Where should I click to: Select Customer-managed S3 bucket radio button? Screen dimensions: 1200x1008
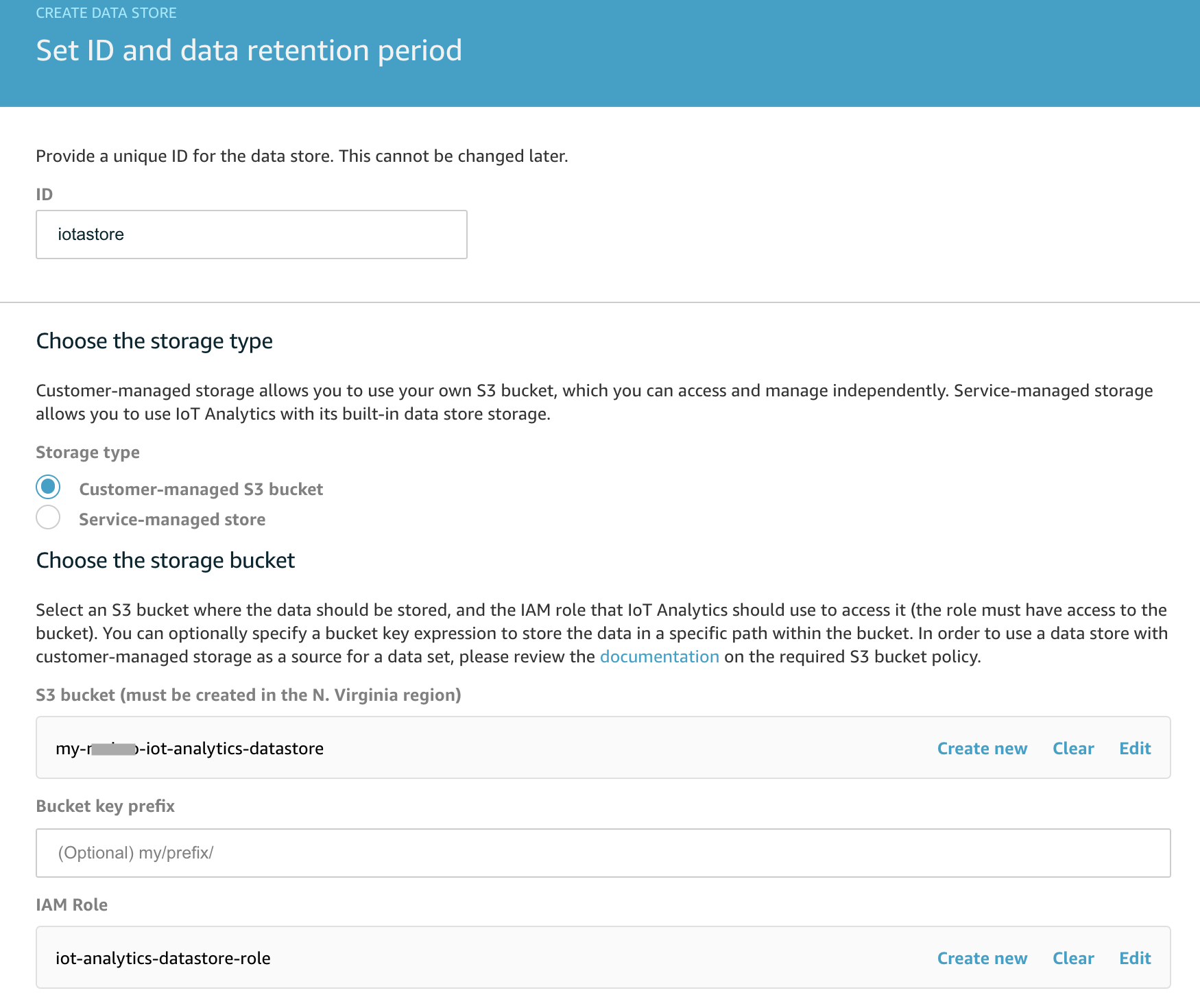pos(48,487)
